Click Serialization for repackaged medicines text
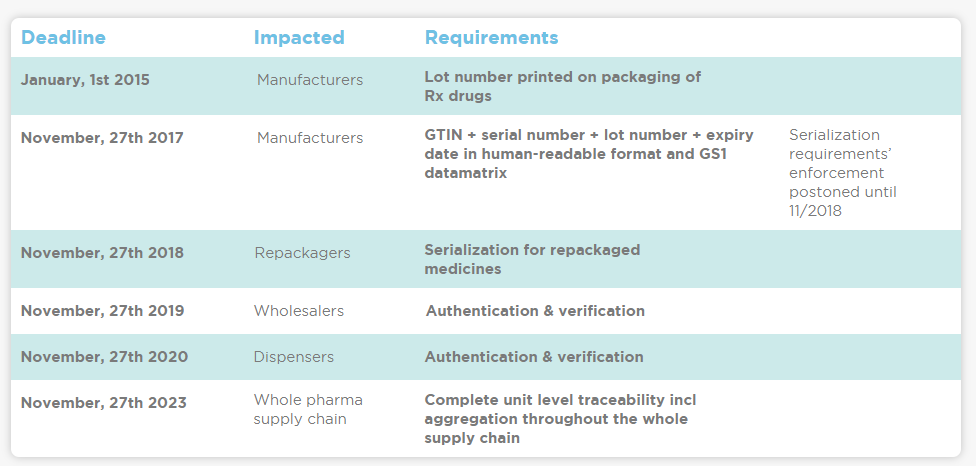 (x=532, y=259)
